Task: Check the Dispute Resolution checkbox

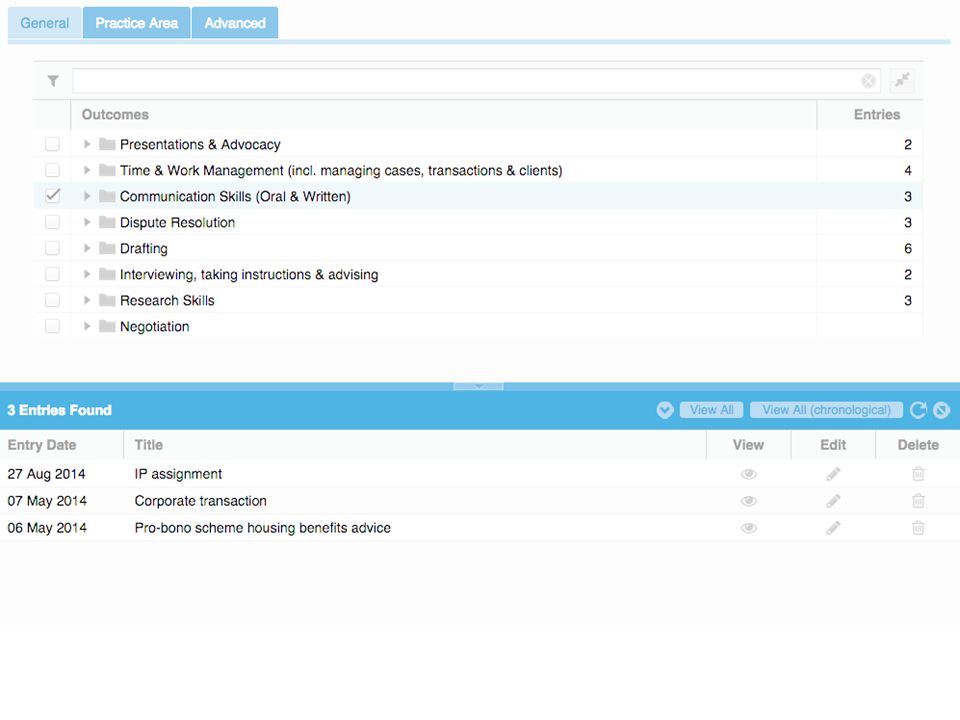Action: point(53,222)
